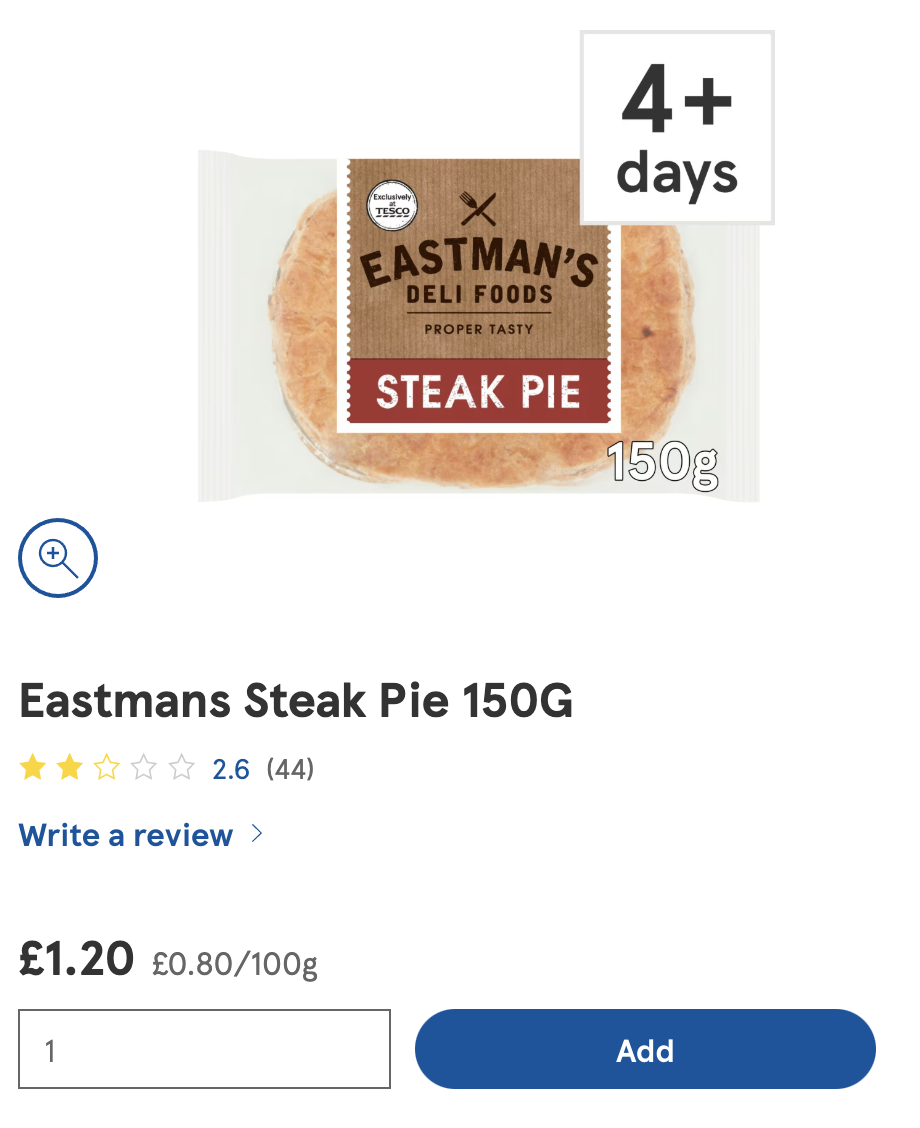
Task: Click the Add button
Action: pyautogui.click(x=645, y=1049)
